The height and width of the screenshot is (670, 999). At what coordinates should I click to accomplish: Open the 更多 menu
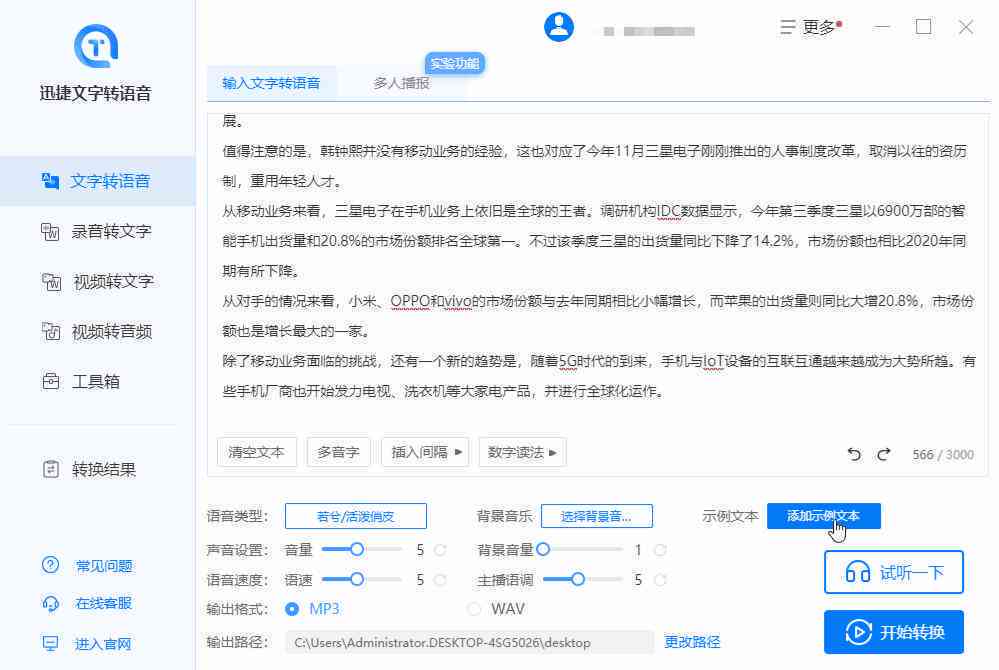[x=811, y=27]
